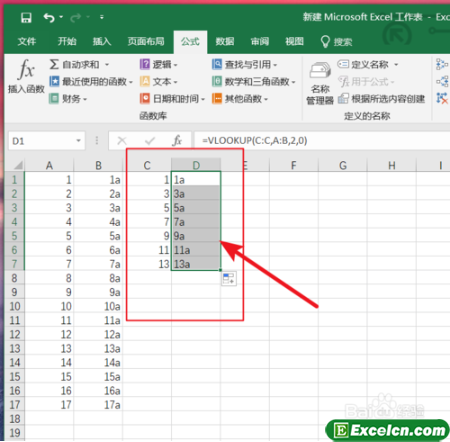Open the Name Box dropdown arrow
450x442 pixels.
79,141
